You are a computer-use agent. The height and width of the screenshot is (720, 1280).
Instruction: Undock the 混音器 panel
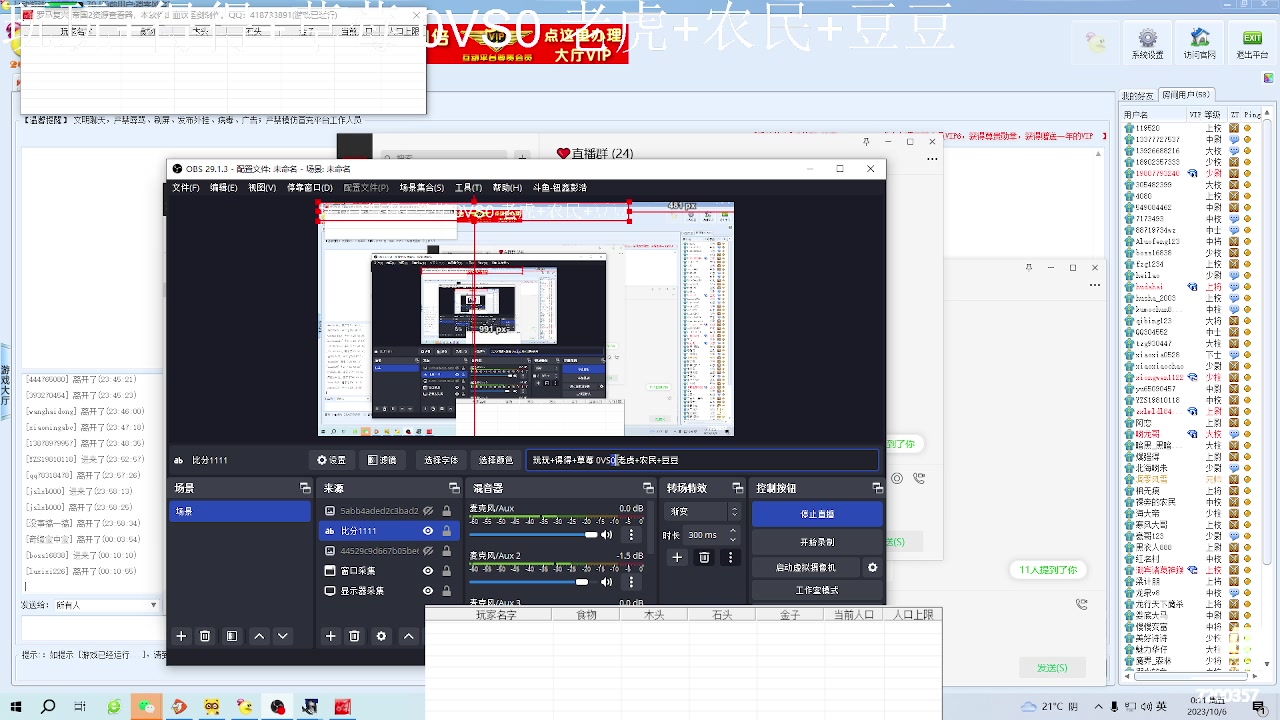click(x=648, y=488)
